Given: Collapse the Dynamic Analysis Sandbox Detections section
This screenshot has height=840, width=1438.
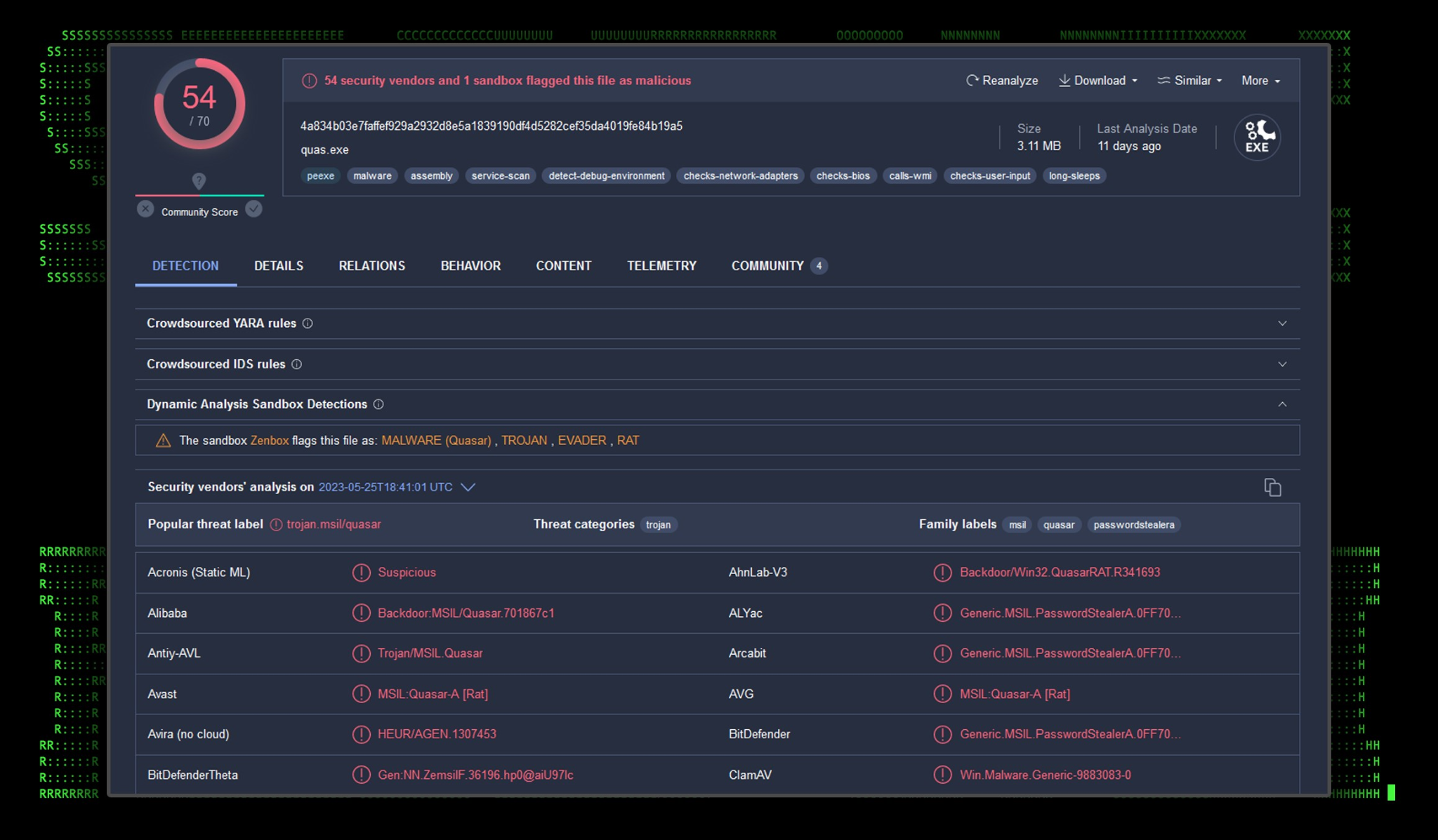Looking at the screenshot, I should point(1281,404).
